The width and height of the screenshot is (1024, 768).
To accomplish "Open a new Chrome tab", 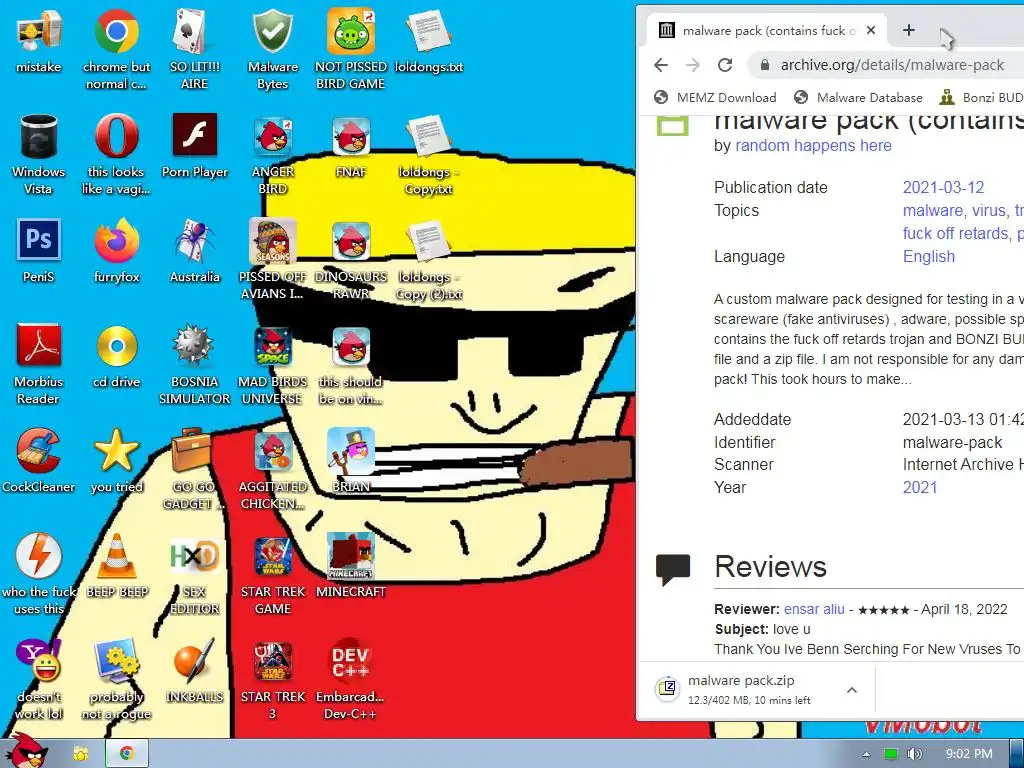I will [908, 30].
